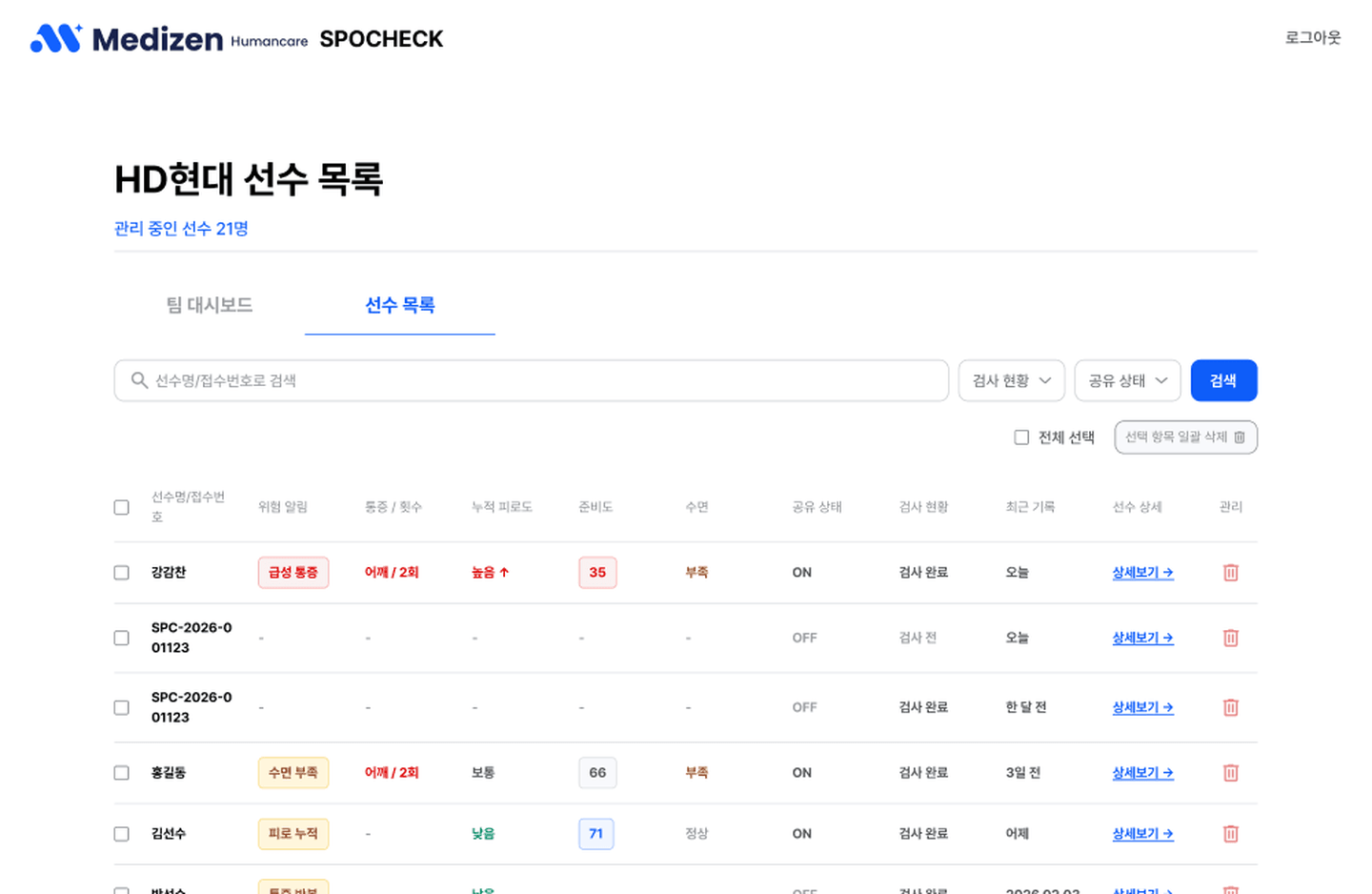Click the readiness score 66 for 홍길동

(x=597, y=773)
